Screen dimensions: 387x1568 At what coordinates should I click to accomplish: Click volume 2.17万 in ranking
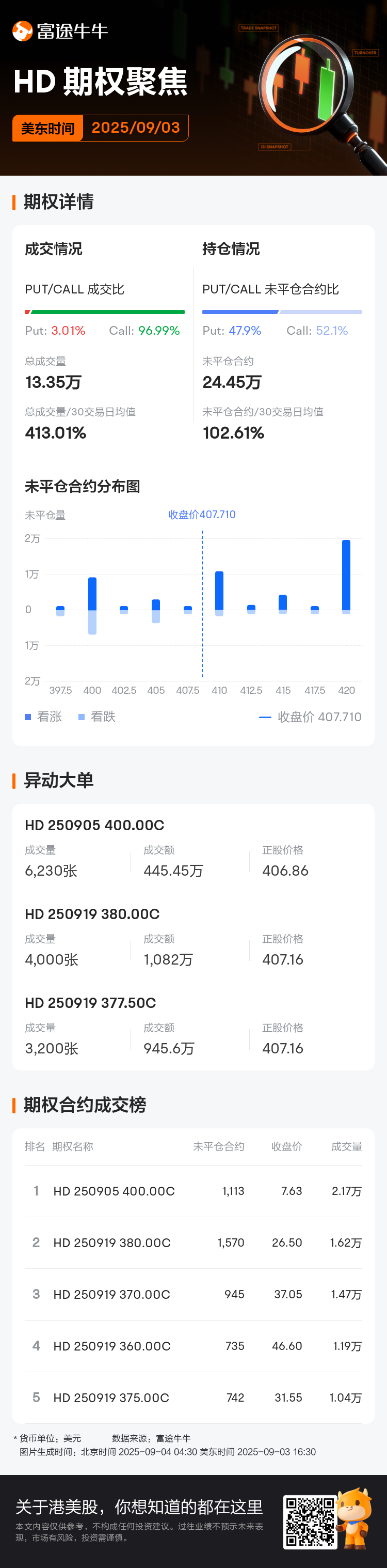pos(347,1191)
